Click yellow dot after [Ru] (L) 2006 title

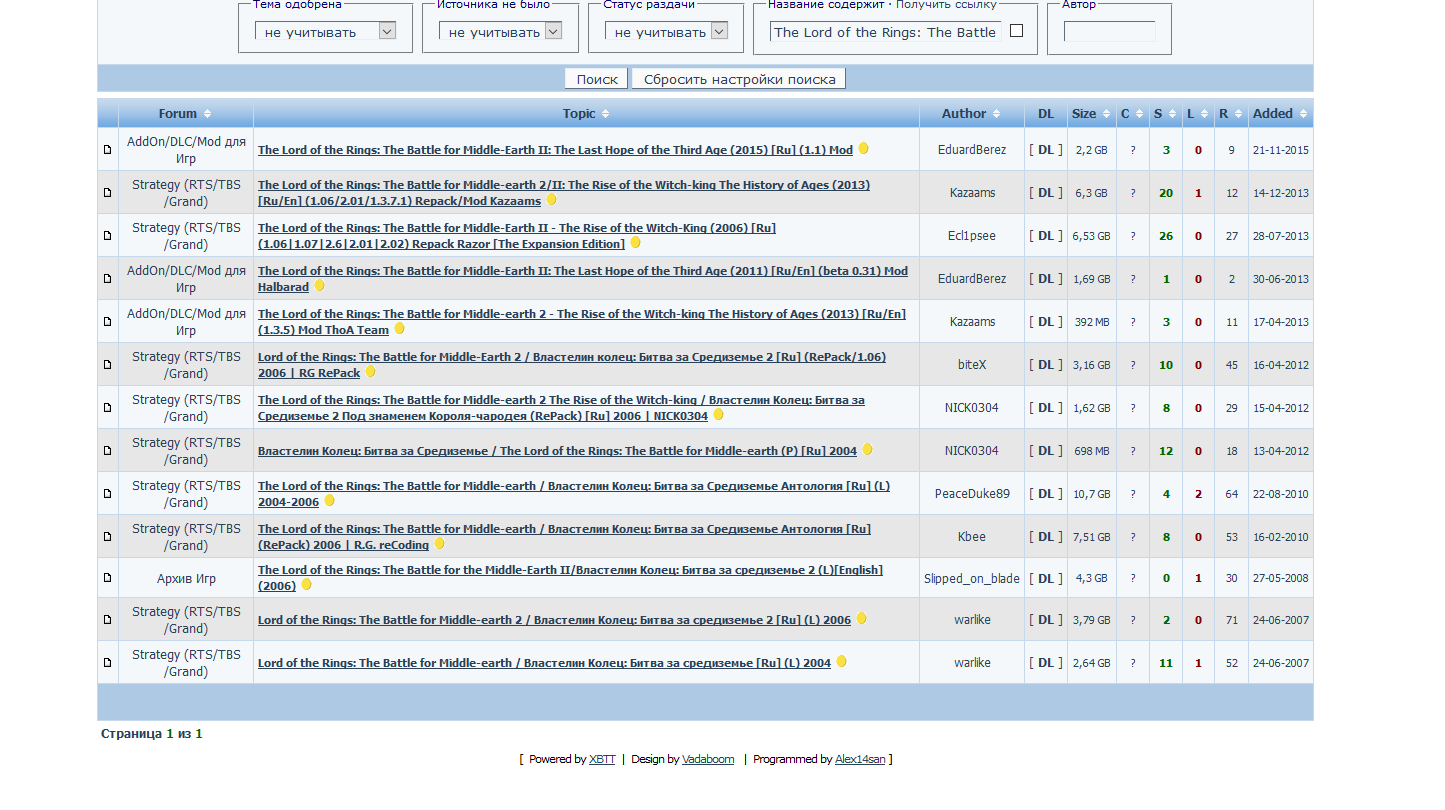pyautogui.click(x=861, y=619)
